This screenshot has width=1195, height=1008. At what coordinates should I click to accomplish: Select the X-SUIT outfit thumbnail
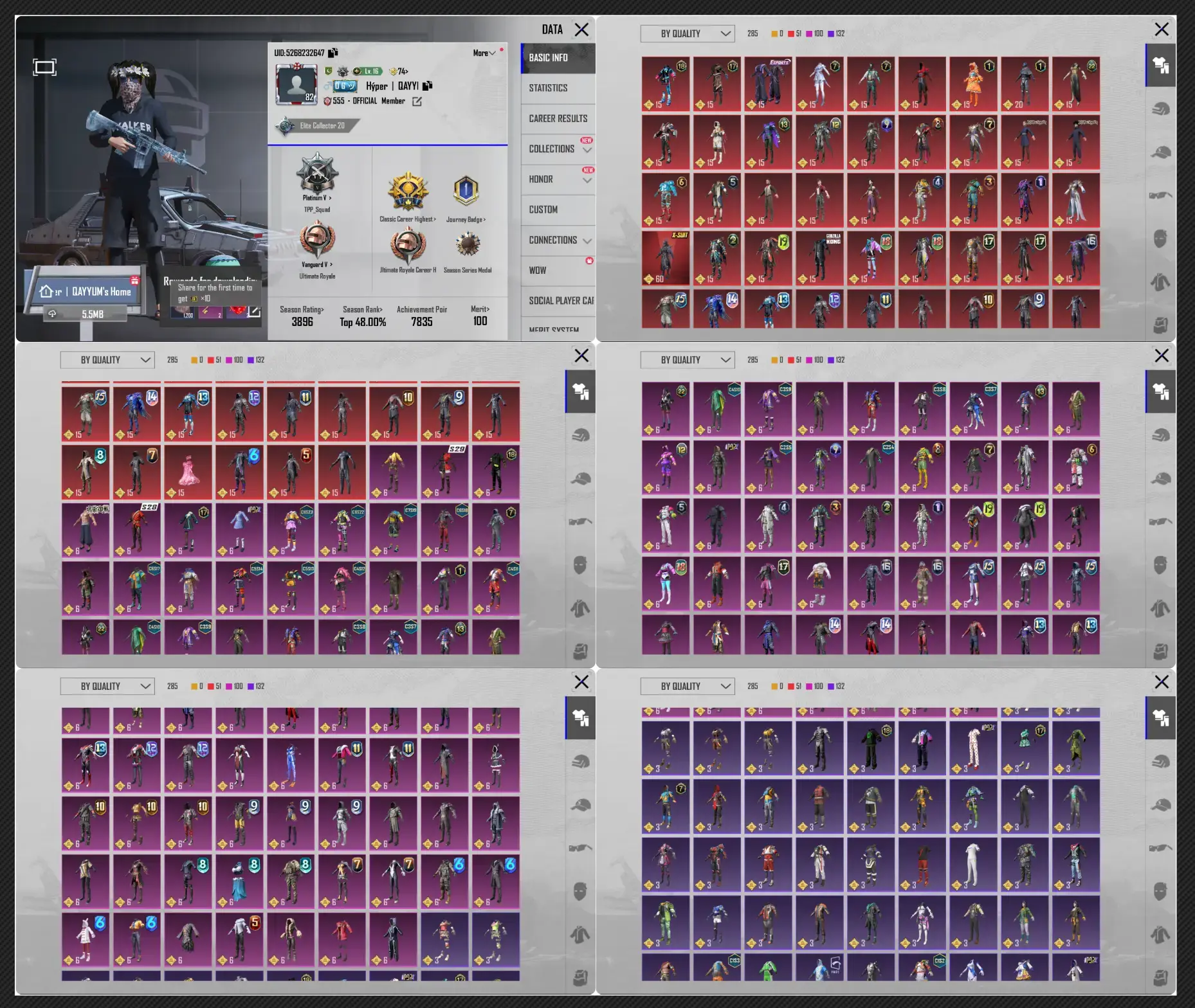tap(665, 258)
